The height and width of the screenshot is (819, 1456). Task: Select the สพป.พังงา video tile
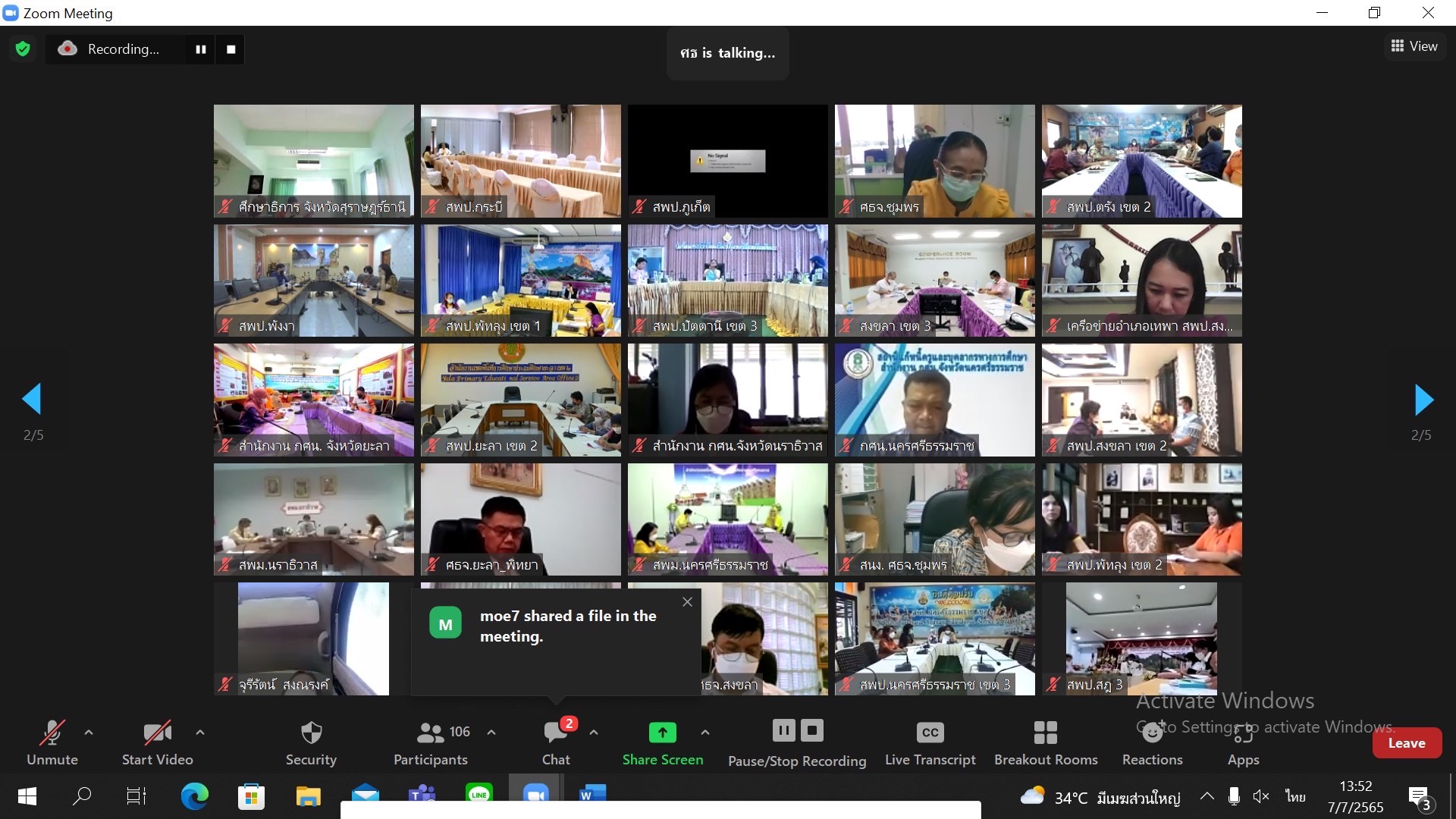(x=313, y=281)
